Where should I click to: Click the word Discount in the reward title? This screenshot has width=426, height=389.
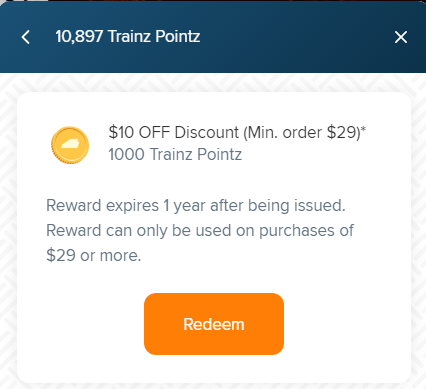(x=207, y=132)
